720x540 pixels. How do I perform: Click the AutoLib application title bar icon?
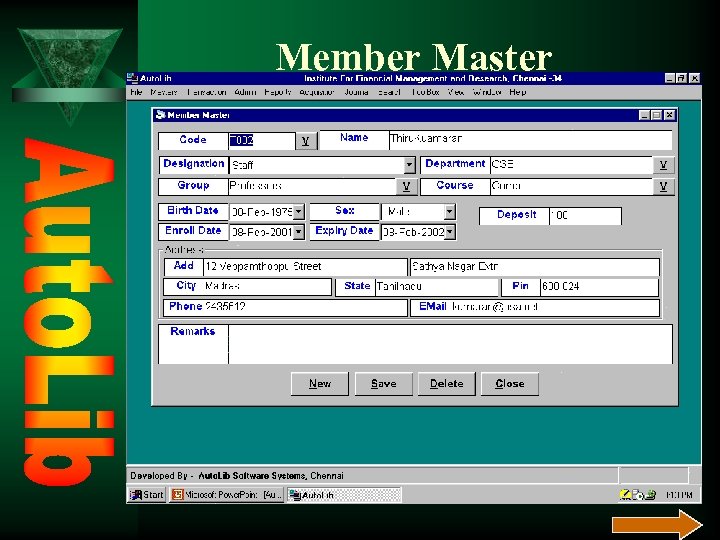point(133,78)
